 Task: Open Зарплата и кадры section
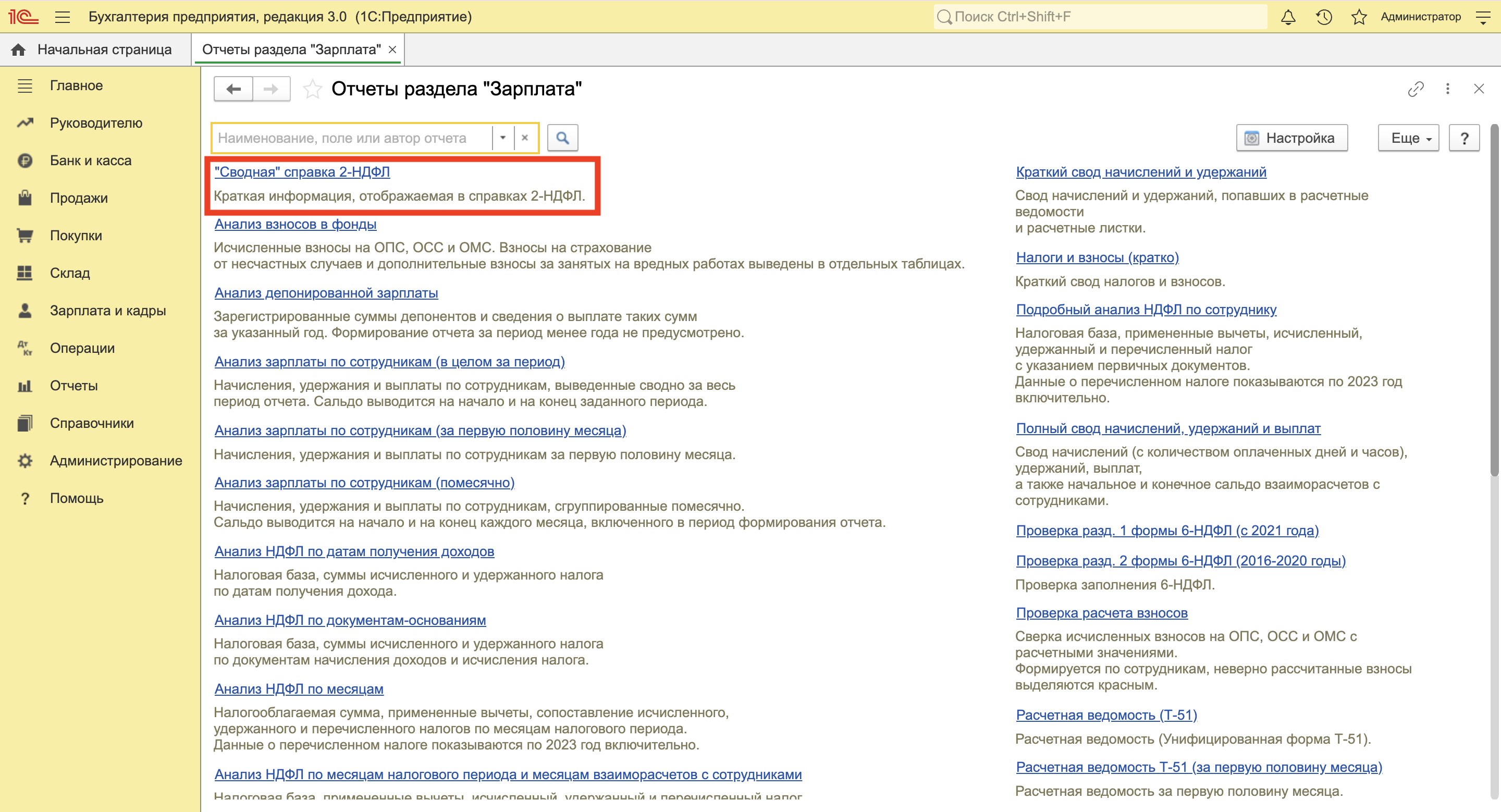[x=108, y=311]
